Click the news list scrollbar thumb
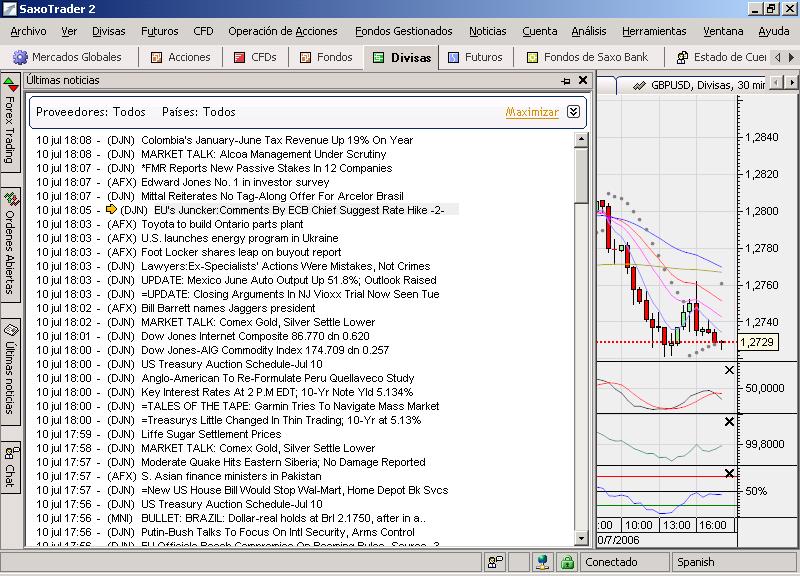The height and width of the screenshot is (576, 800). (581, 175)
